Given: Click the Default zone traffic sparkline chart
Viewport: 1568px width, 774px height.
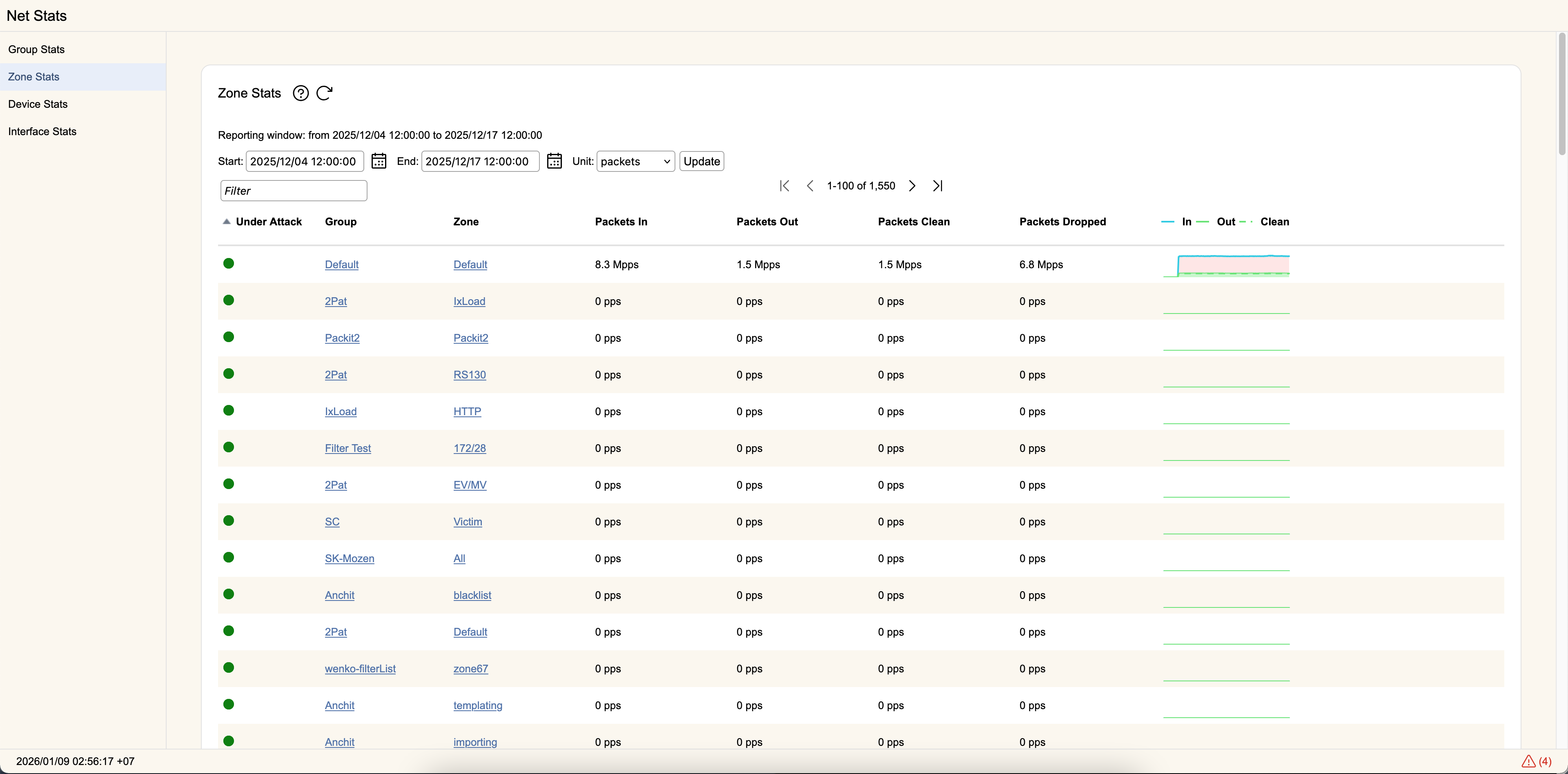Looking at the screenshot, I should 1226,265.
